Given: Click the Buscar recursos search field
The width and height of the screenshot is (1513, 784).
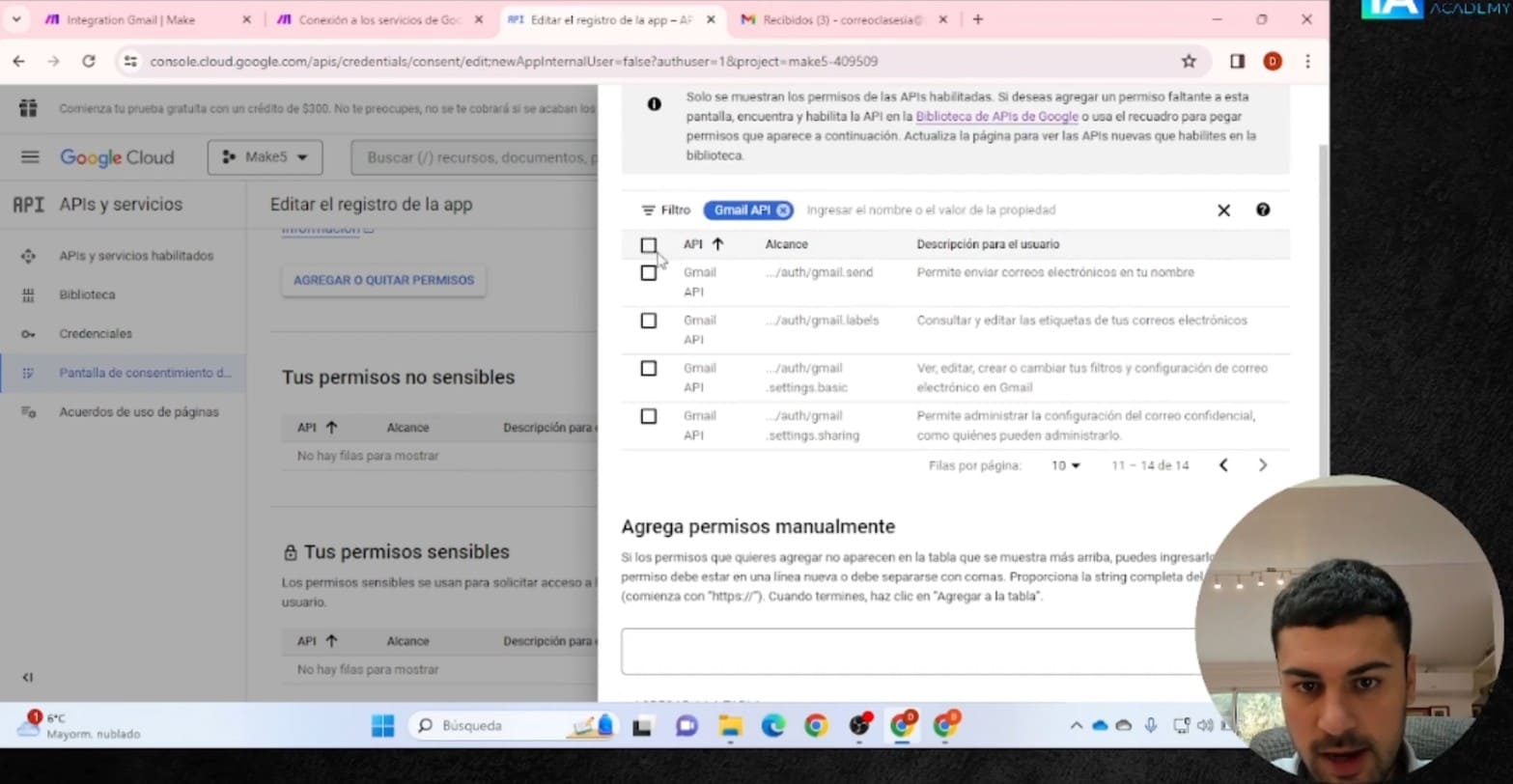Looking at the screenshot, I should 475,157.
